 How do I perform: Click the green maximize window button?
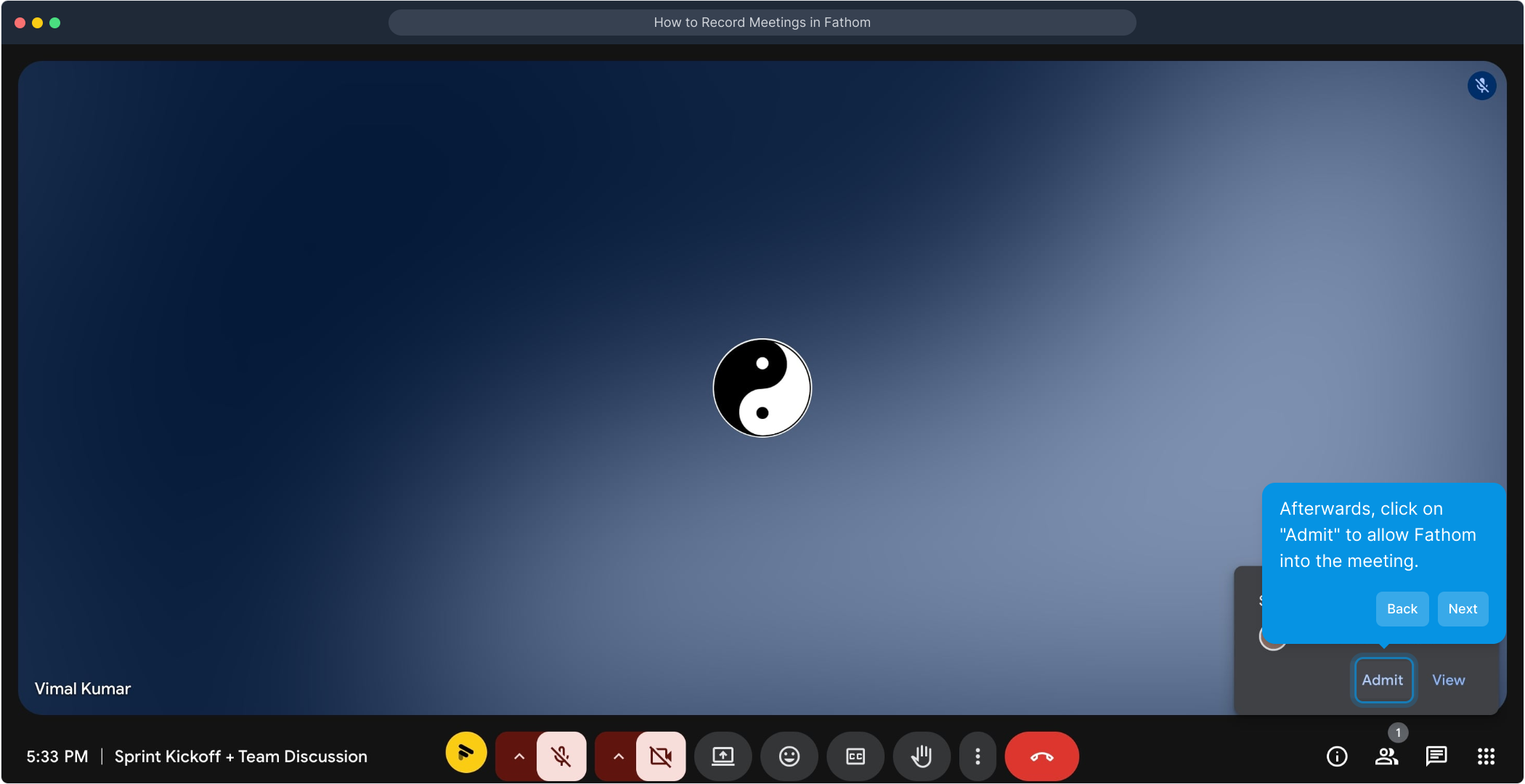55,23
